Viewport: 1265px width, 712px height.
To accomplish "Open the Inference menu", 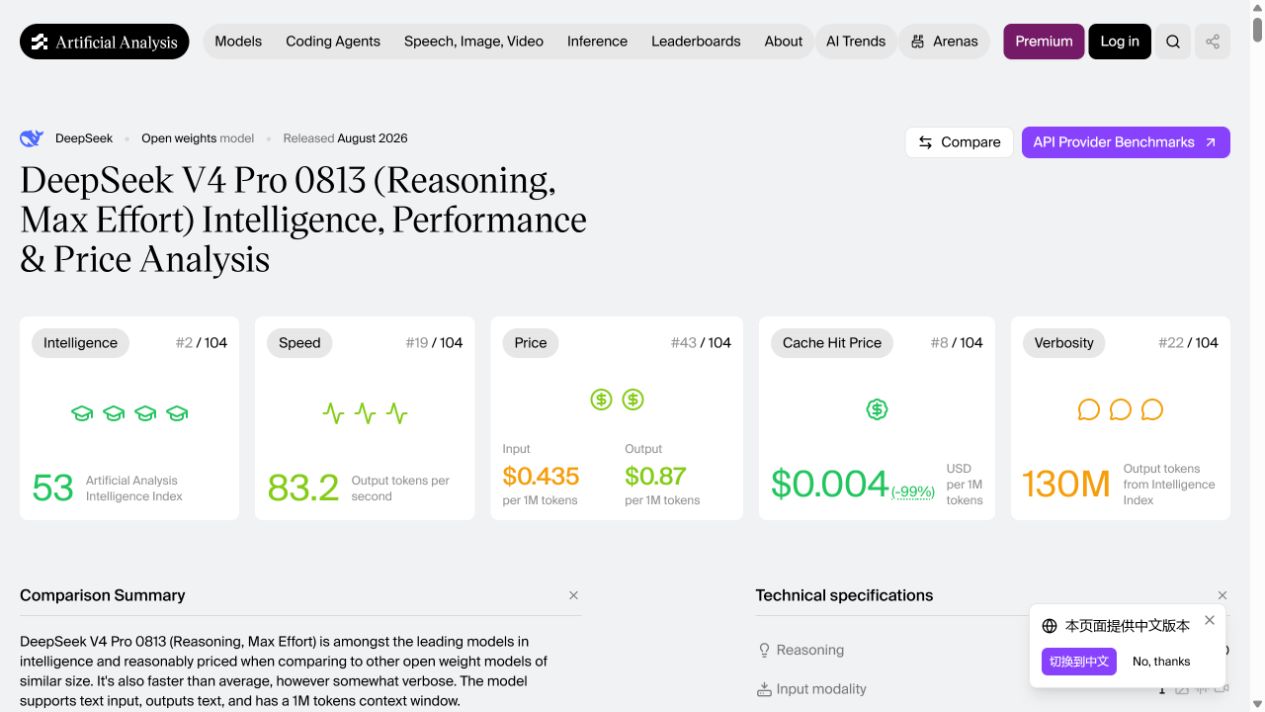I will (x=597, y=42).
